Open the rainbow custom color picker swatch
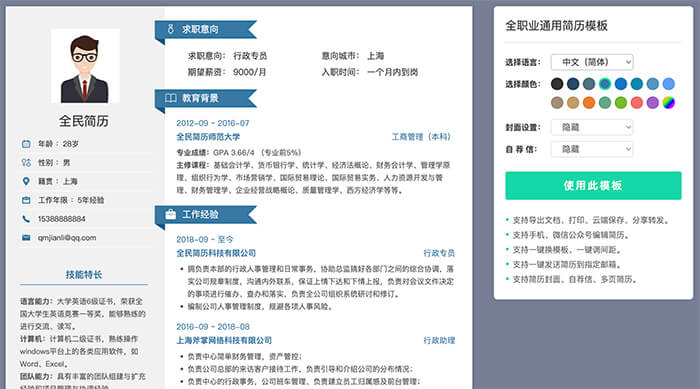 [x=668, y=102]
